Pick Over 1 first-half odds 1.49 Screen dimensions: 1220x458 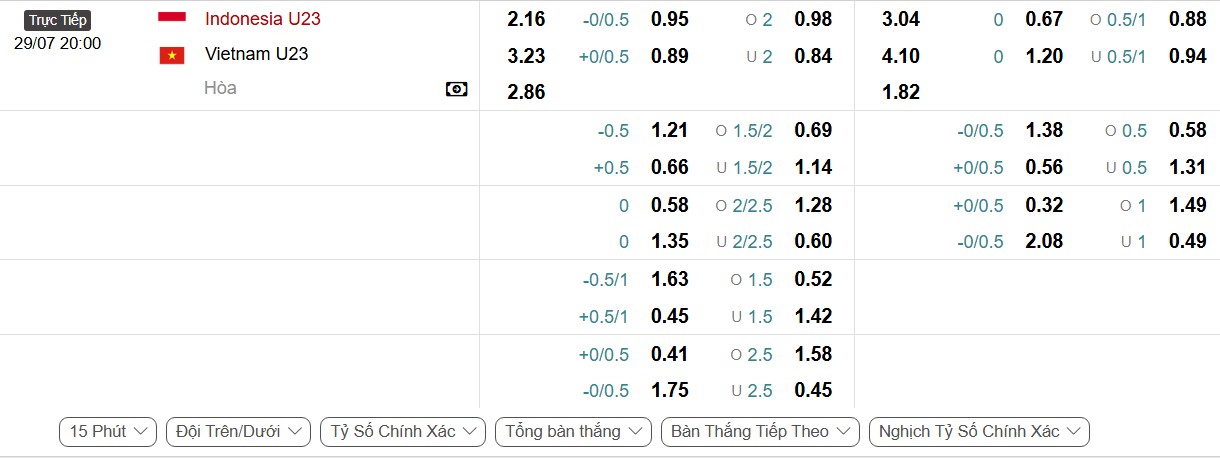pyautogui.click(x=1188, y=205)
